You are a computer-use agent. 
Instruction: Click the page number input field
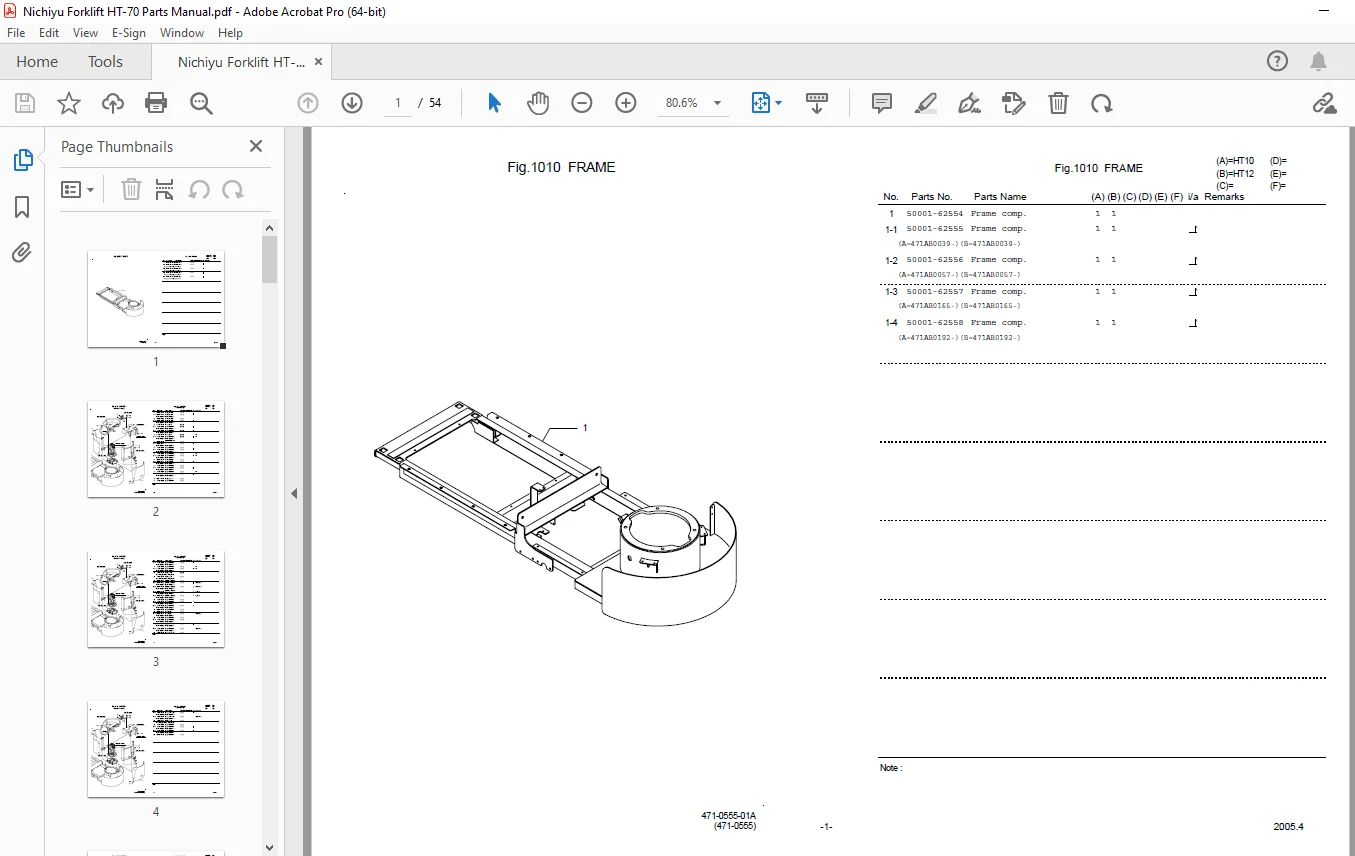tap(397, 103)
